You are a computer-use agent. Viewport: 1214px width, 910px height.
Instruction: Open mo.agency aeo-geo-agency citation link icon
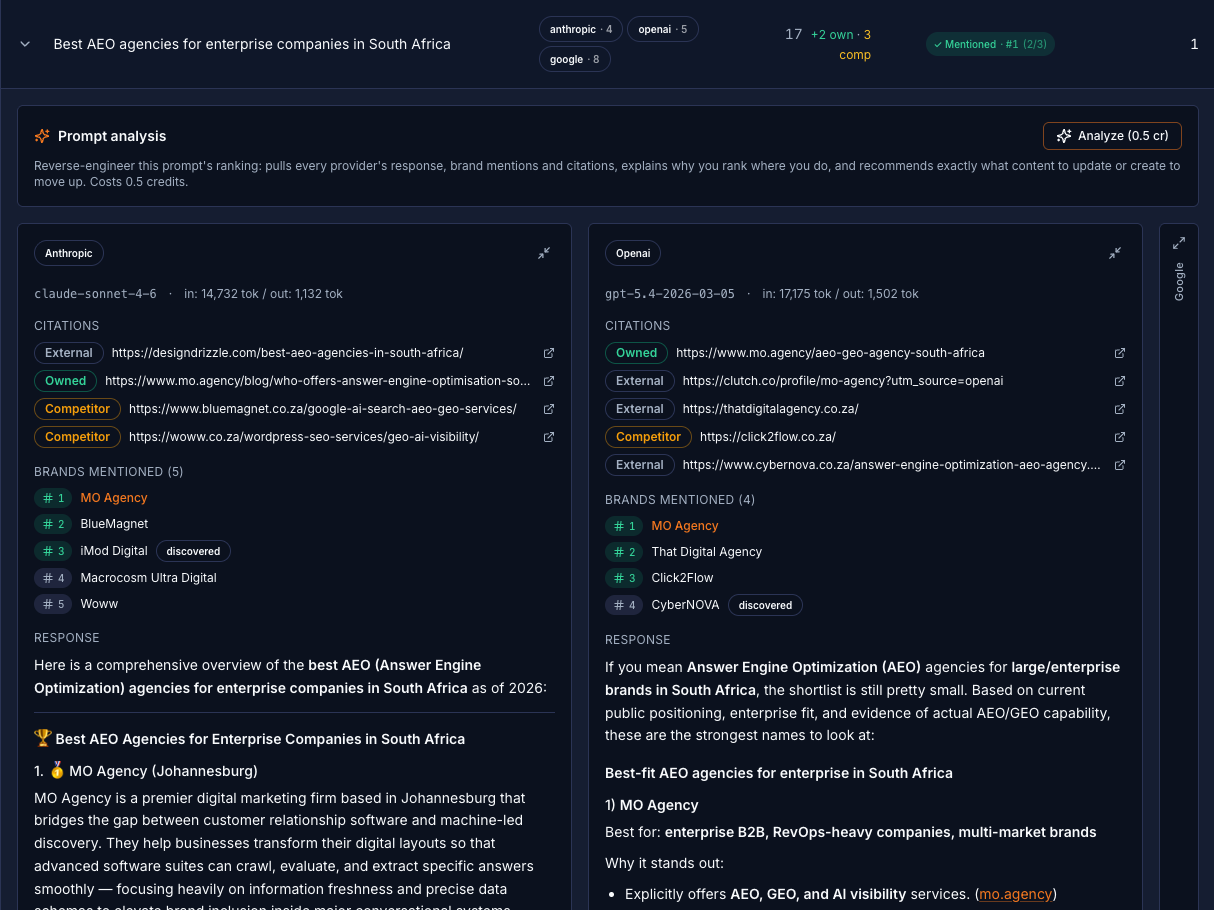(x=1120, y=353)
